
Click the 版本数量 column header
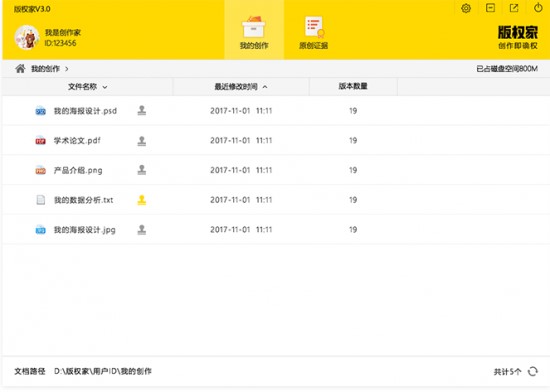[353, 86]
